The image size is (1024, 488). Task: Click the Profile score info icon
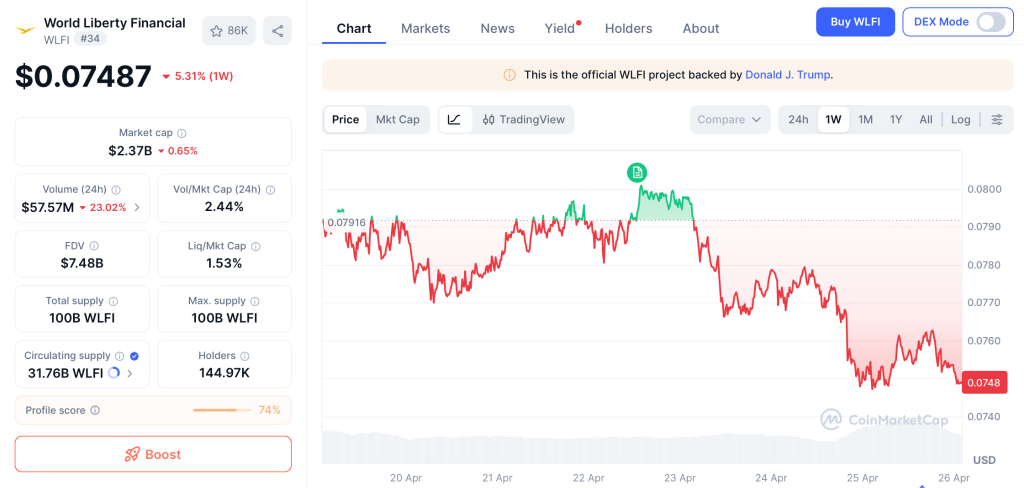pyautogui.click(x=95, y=410)
